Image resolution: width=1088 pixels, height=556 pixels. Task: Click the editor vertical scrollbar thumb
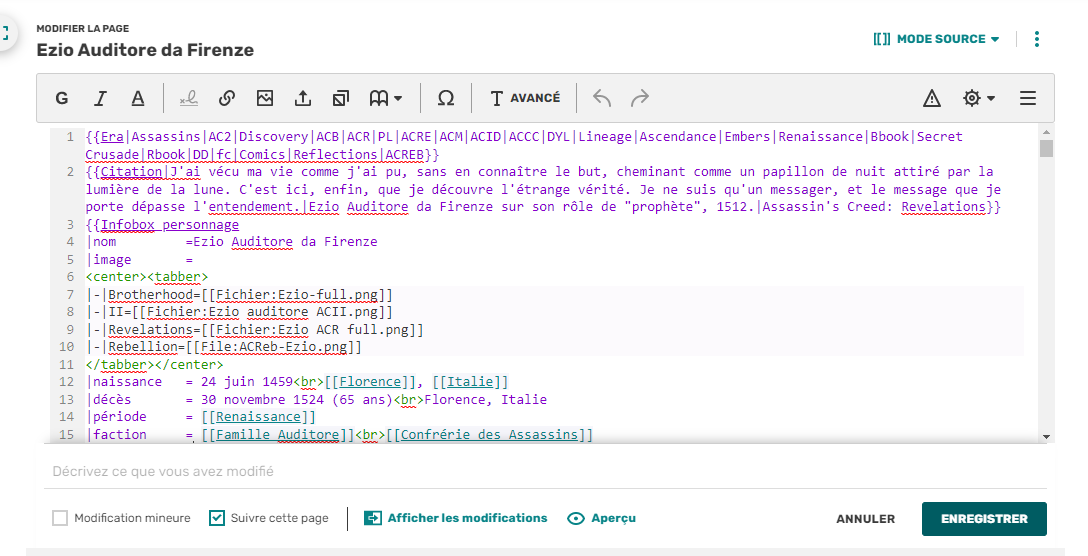point(1046,149)
